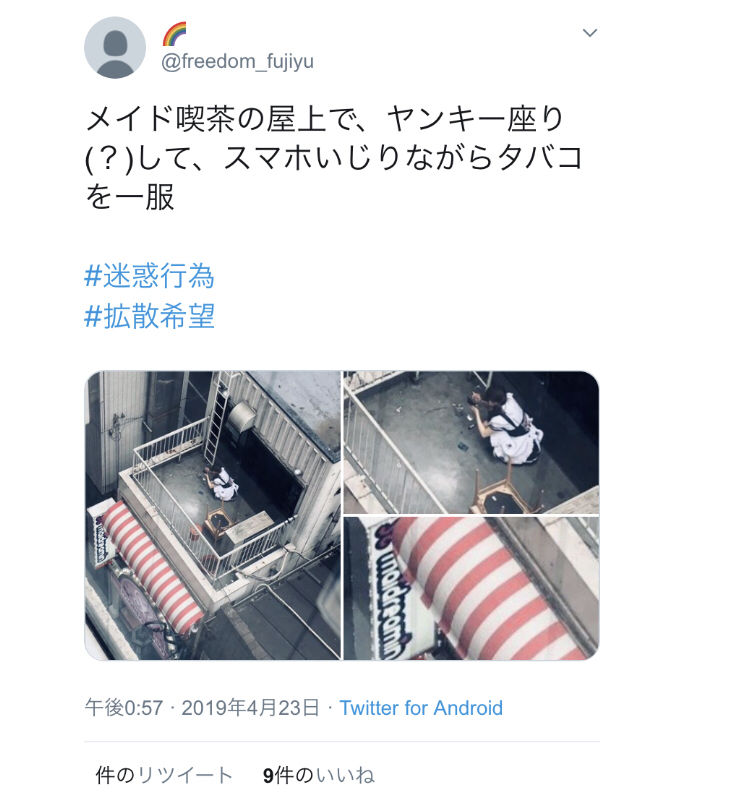Screen dimensions: 750x797
Task: Open the @freedom_fujiyu profile handle
Action: coord(237,62)
